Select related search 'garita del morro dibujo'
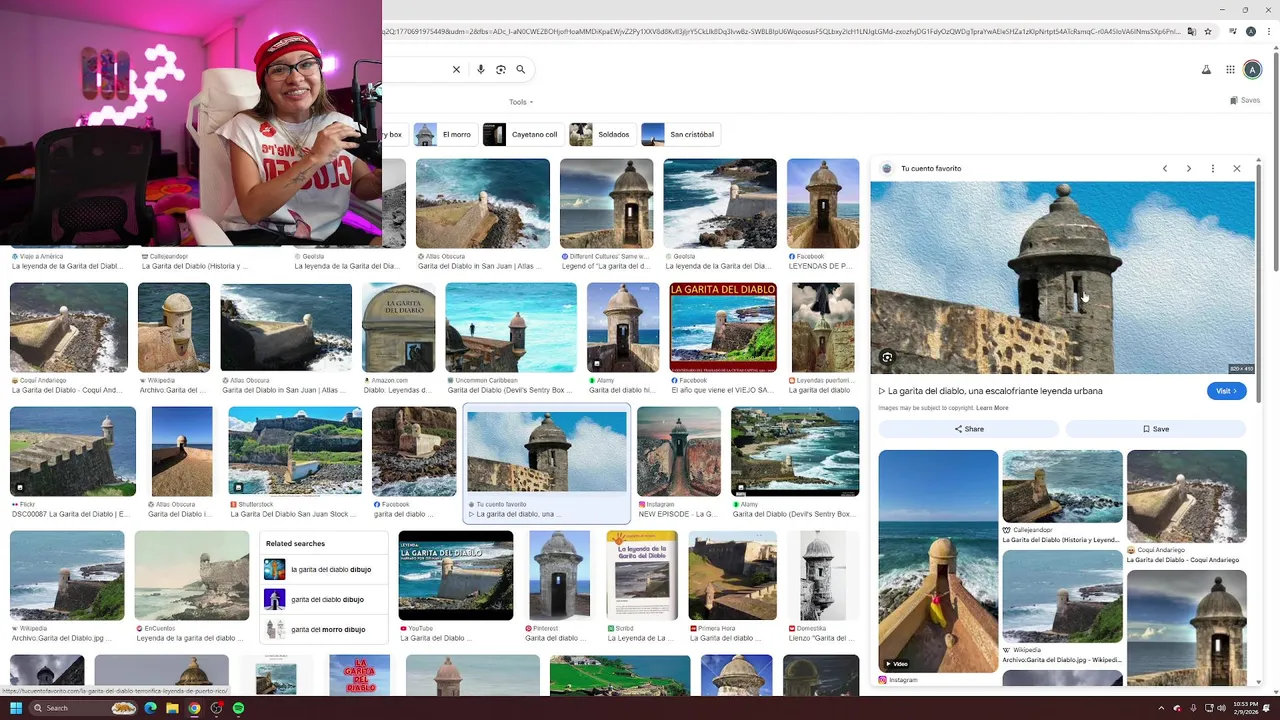 (x=323, y=630)
